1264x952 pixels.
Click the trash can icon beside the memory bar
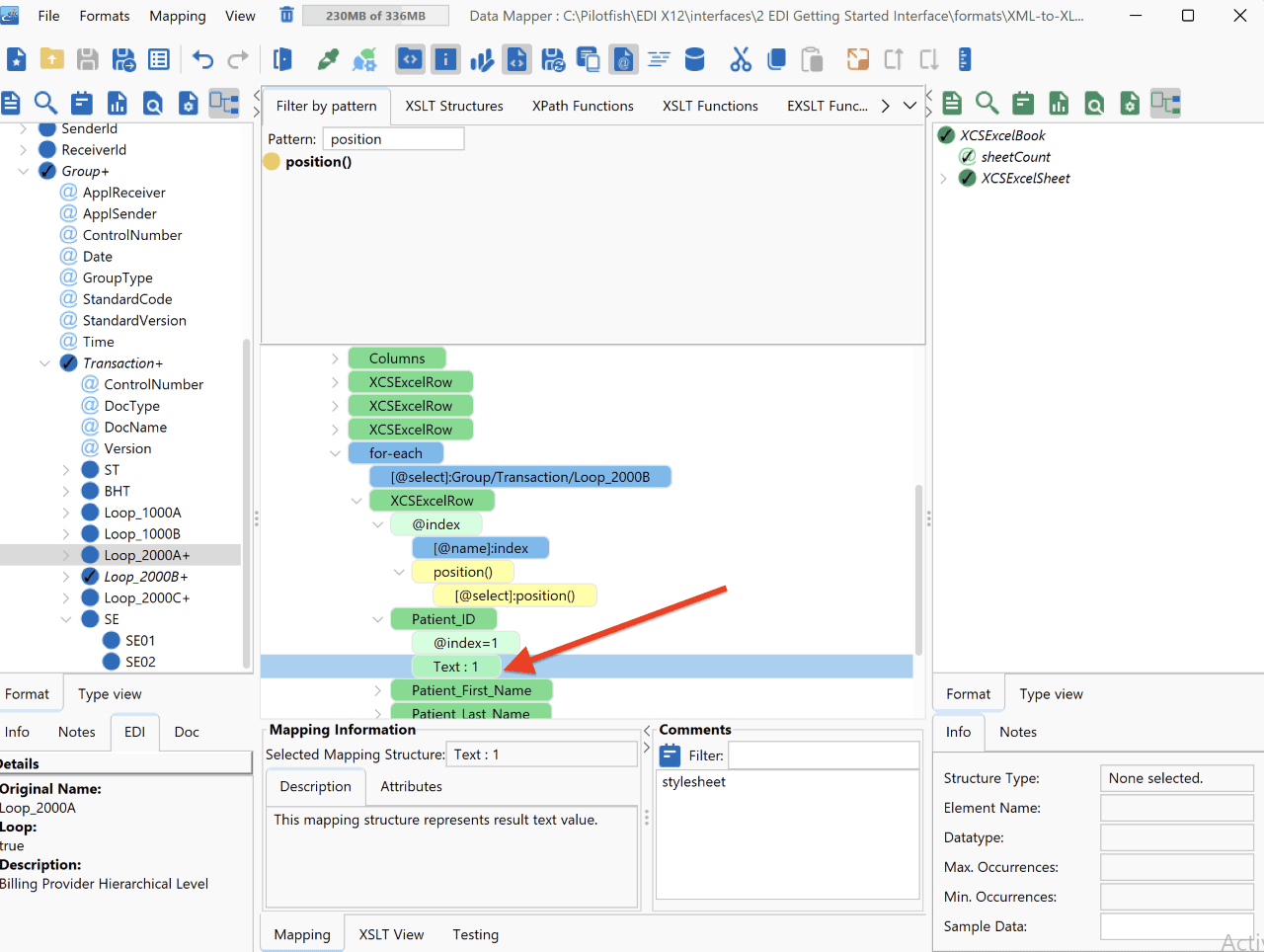coord(286,15)
